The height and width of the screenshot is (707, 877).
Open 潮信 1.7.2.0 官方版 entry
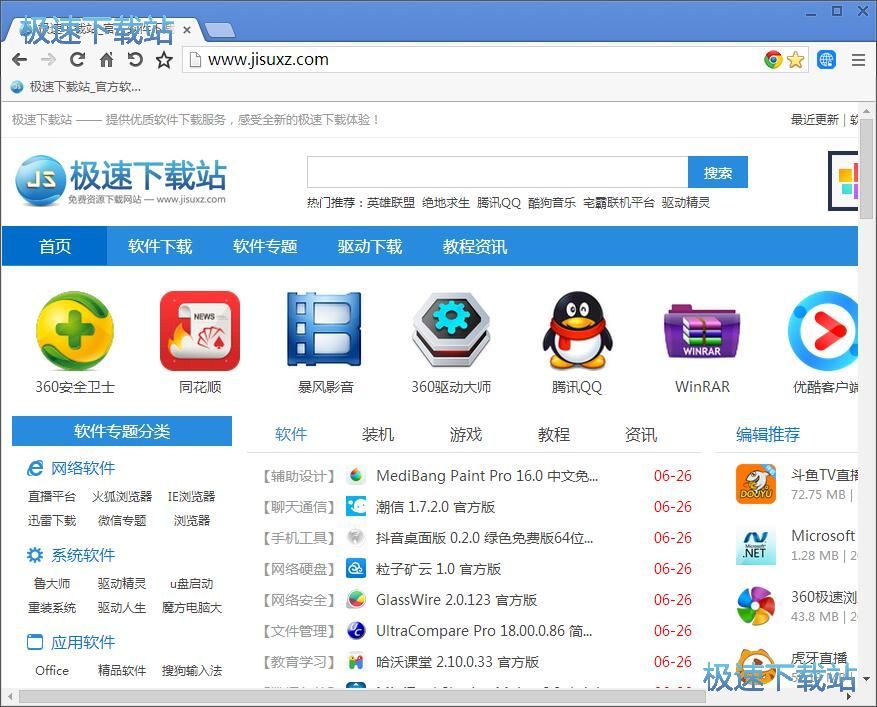tap(436, 507)
